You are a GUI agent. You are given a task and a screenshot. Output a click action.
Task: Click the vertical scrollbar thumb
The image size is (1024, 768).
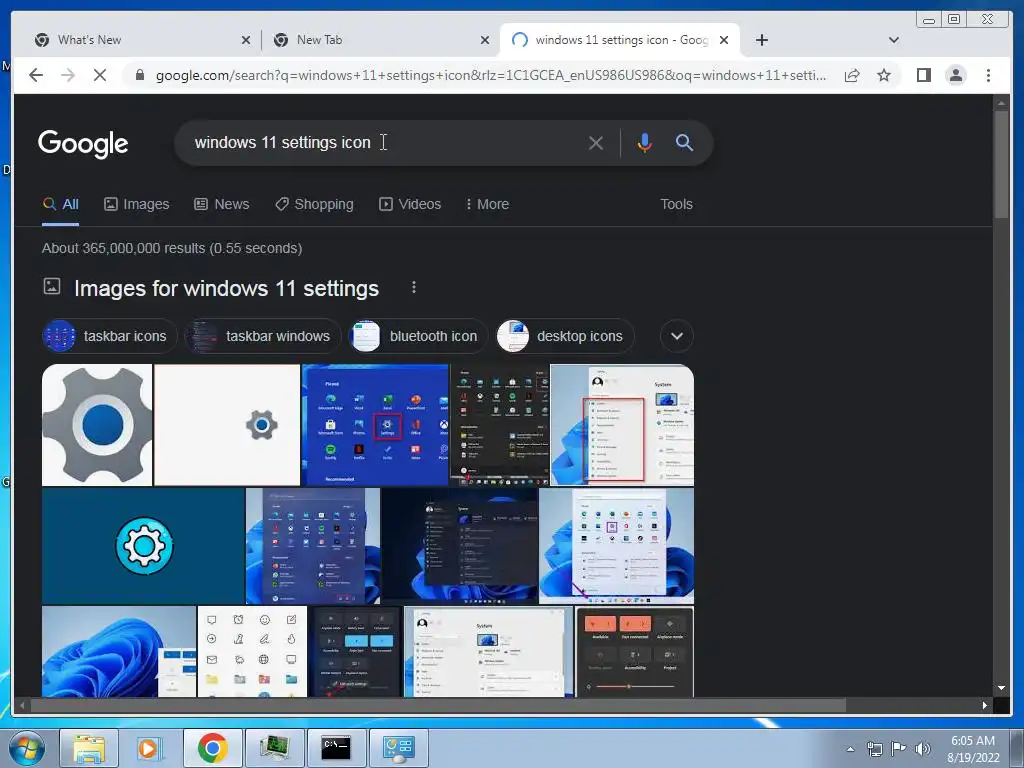1001,163
